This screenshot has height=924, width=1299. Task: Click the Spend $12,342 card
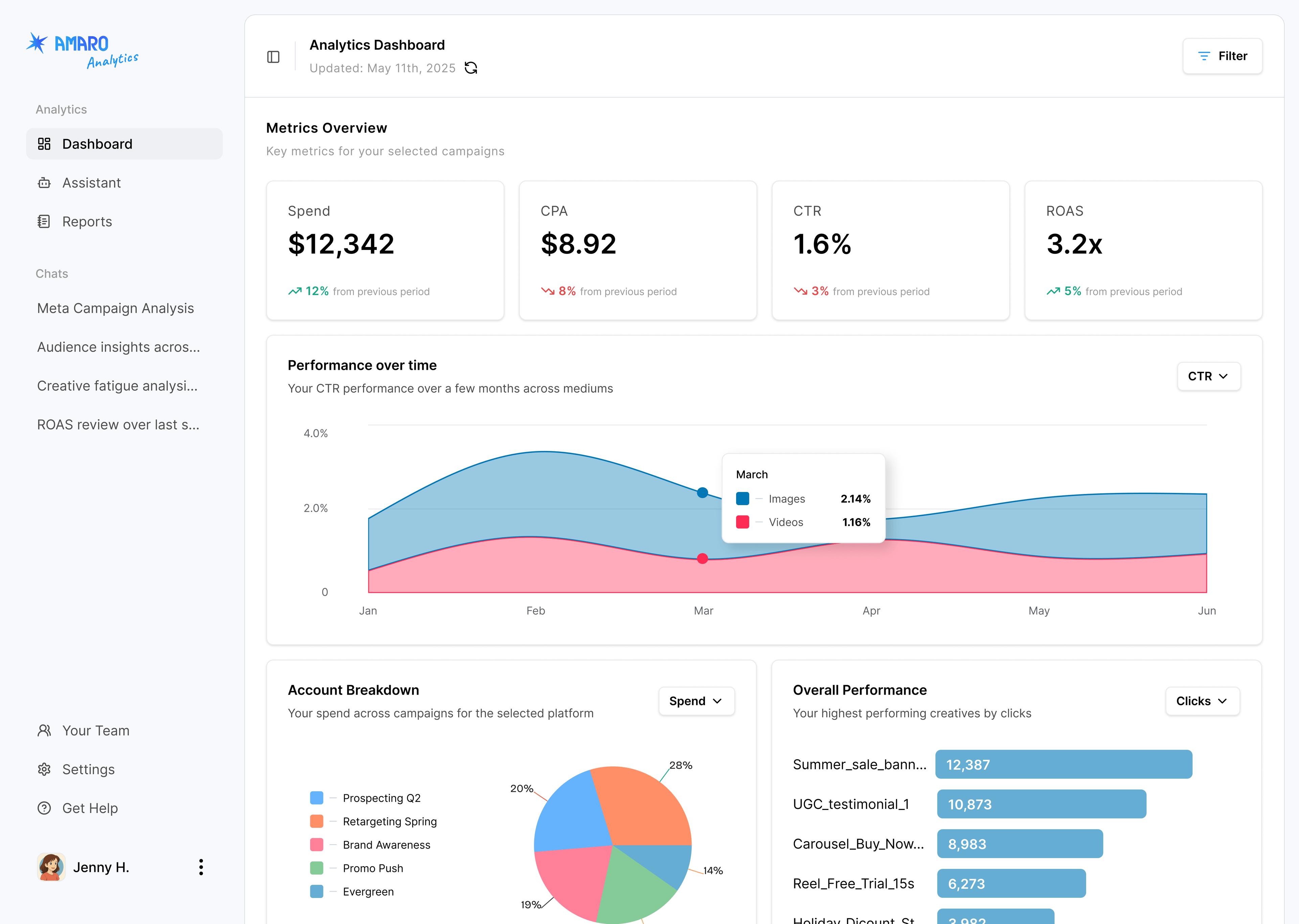point(385,250)
